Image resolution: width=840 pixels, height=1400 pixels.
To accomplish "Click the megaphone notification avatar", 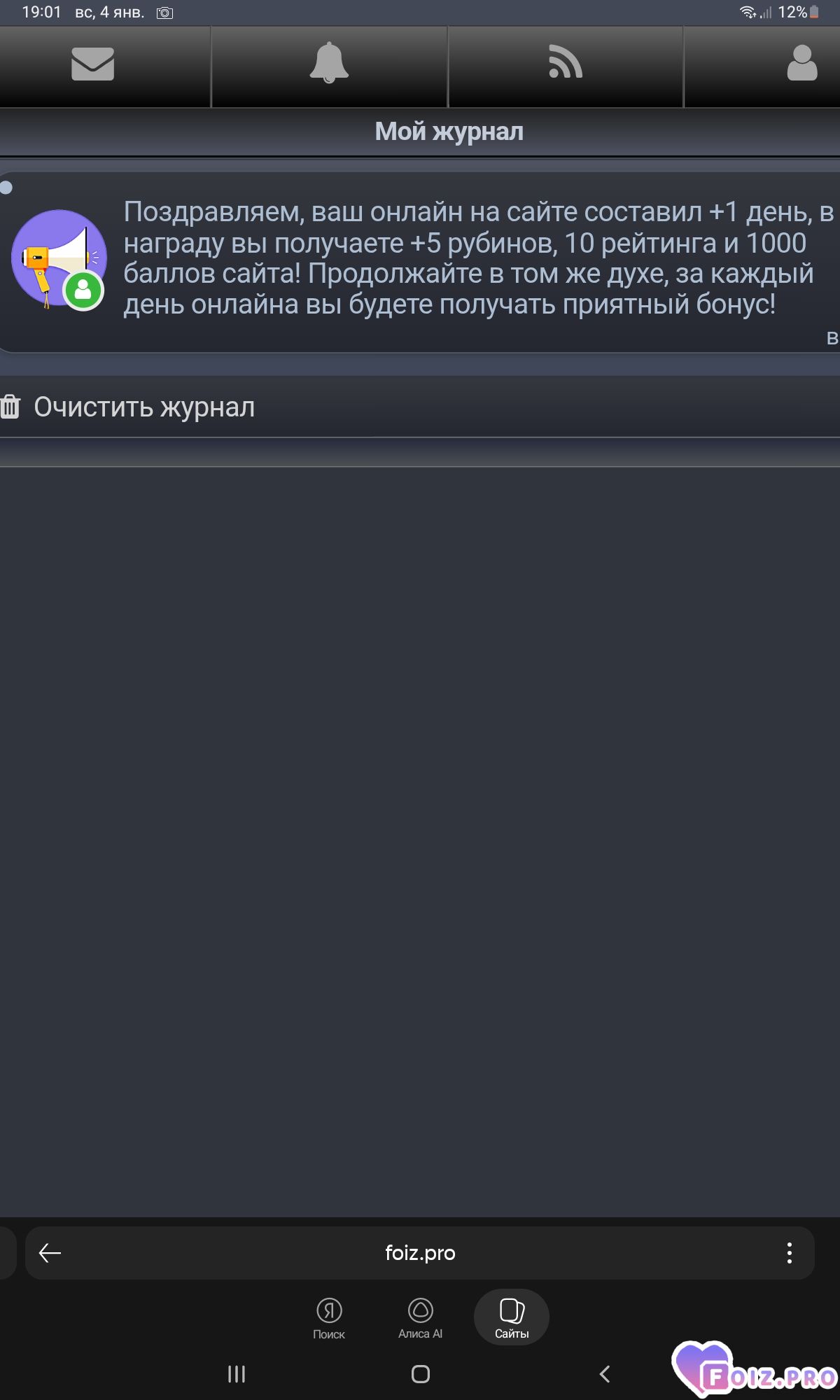I will [59, 259].
